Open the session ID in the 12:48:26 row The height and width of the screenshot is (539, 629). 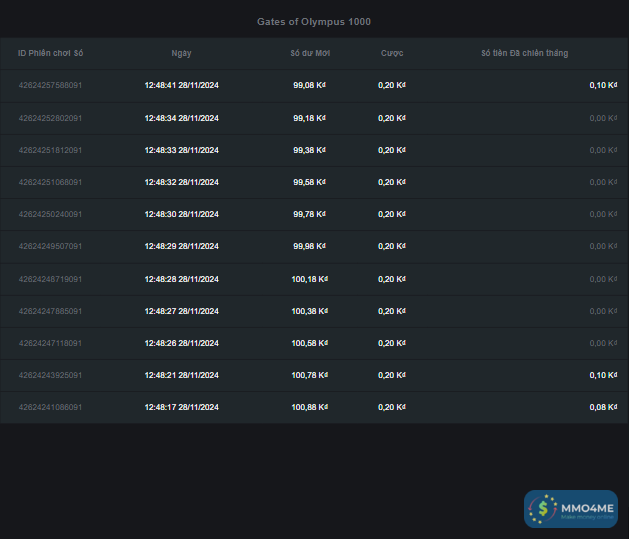[50, 343]
